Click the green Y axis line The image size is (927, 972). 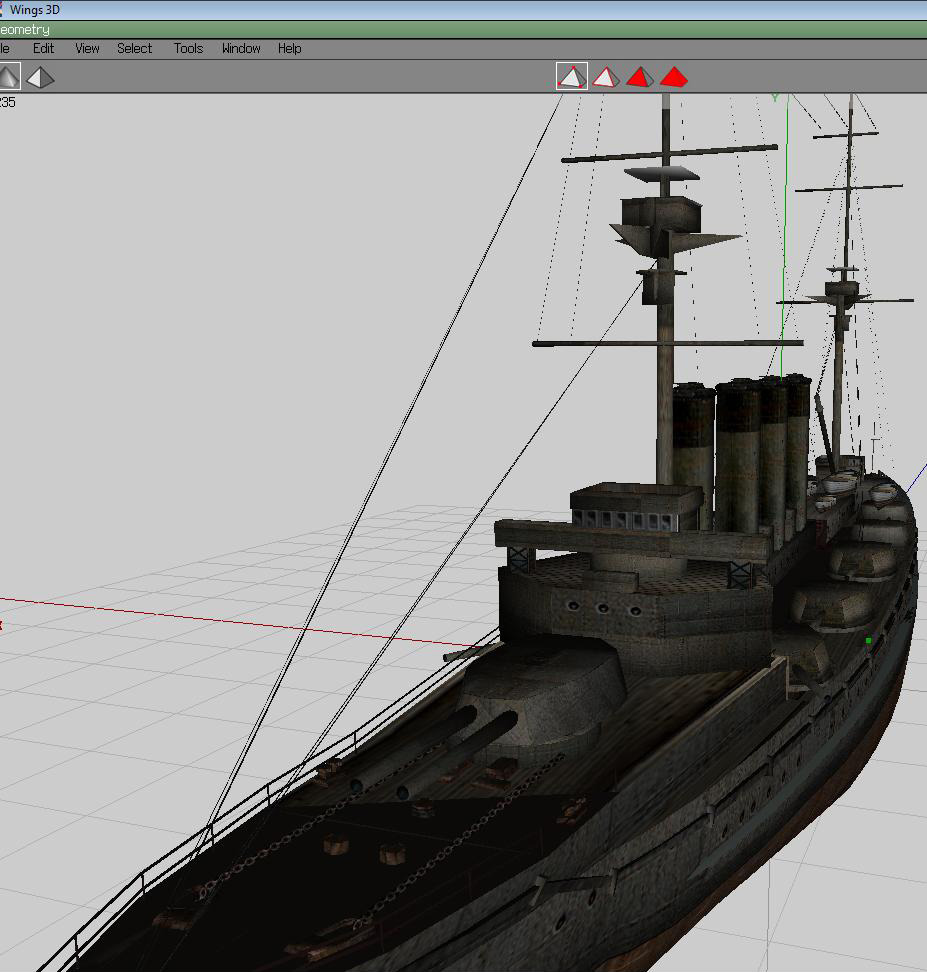coord(784,236)
